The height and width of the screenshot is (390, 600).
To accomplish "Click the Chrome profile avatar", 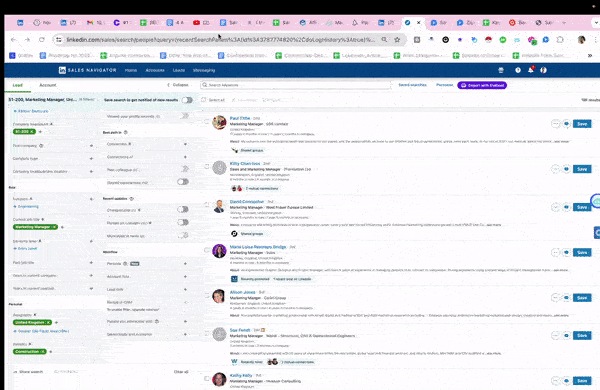I will (x=581, y=39).
